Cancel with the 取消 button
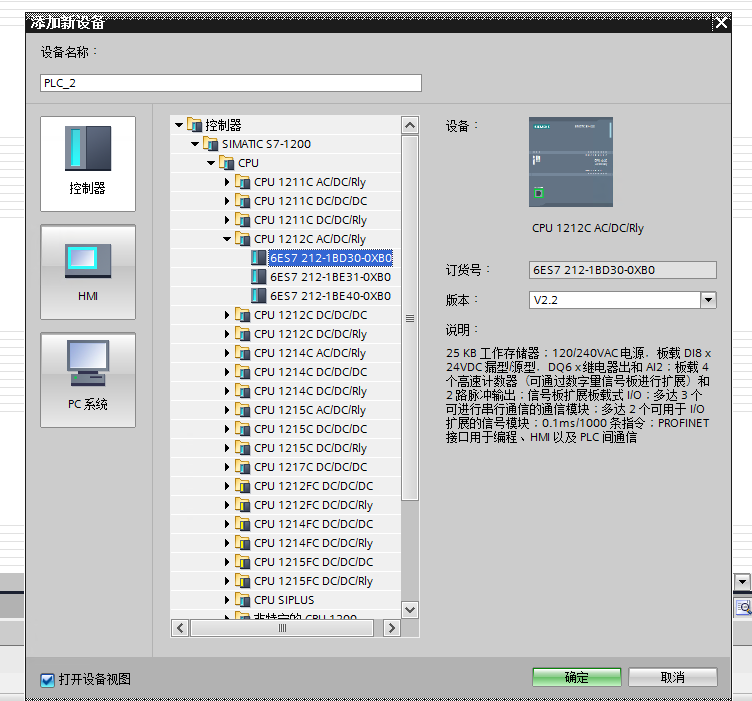The image size is (752, 701). [673, 677]
